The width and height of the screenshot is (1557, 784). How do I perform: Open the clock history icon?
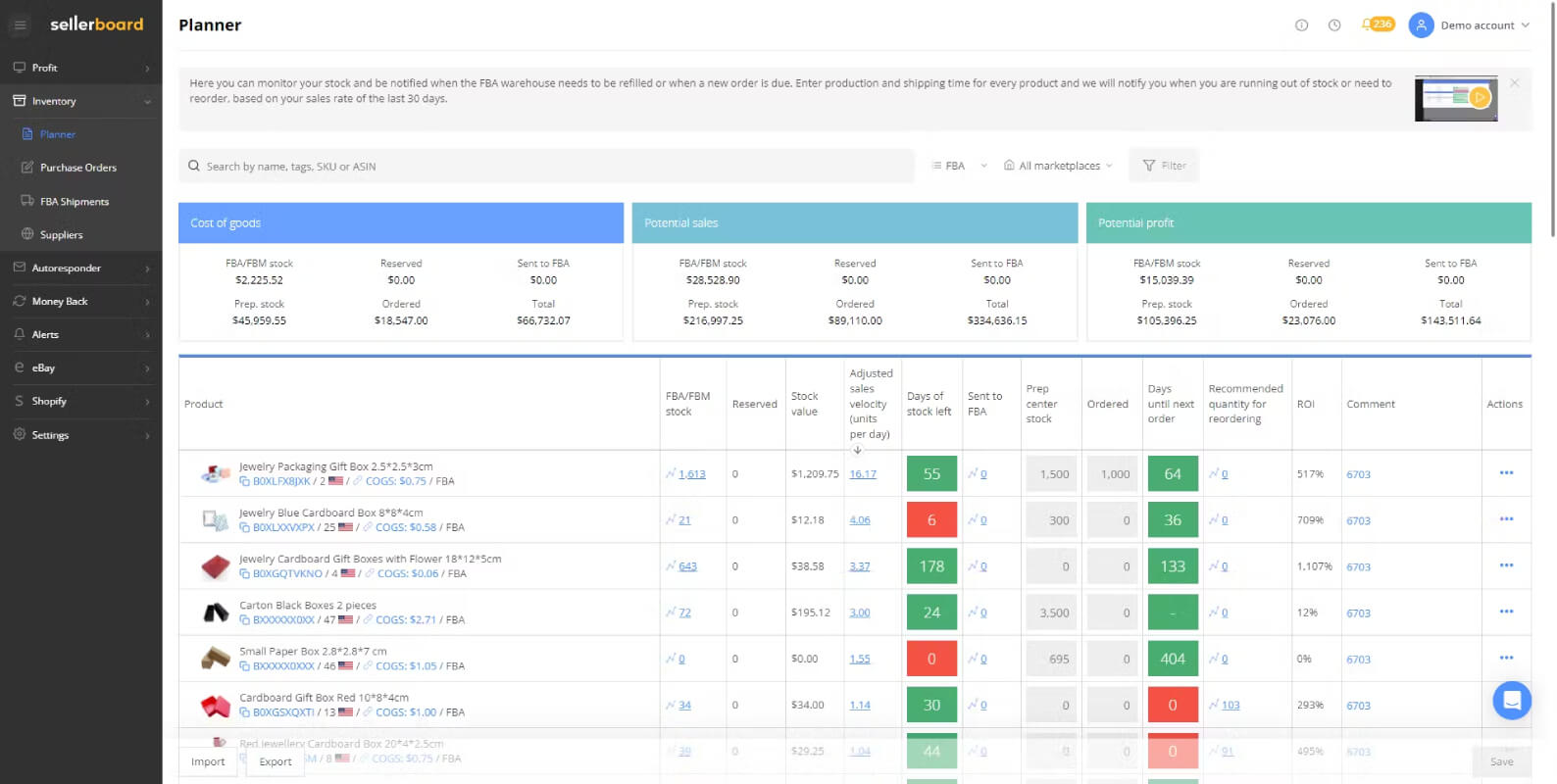(x=1334, y=25)
